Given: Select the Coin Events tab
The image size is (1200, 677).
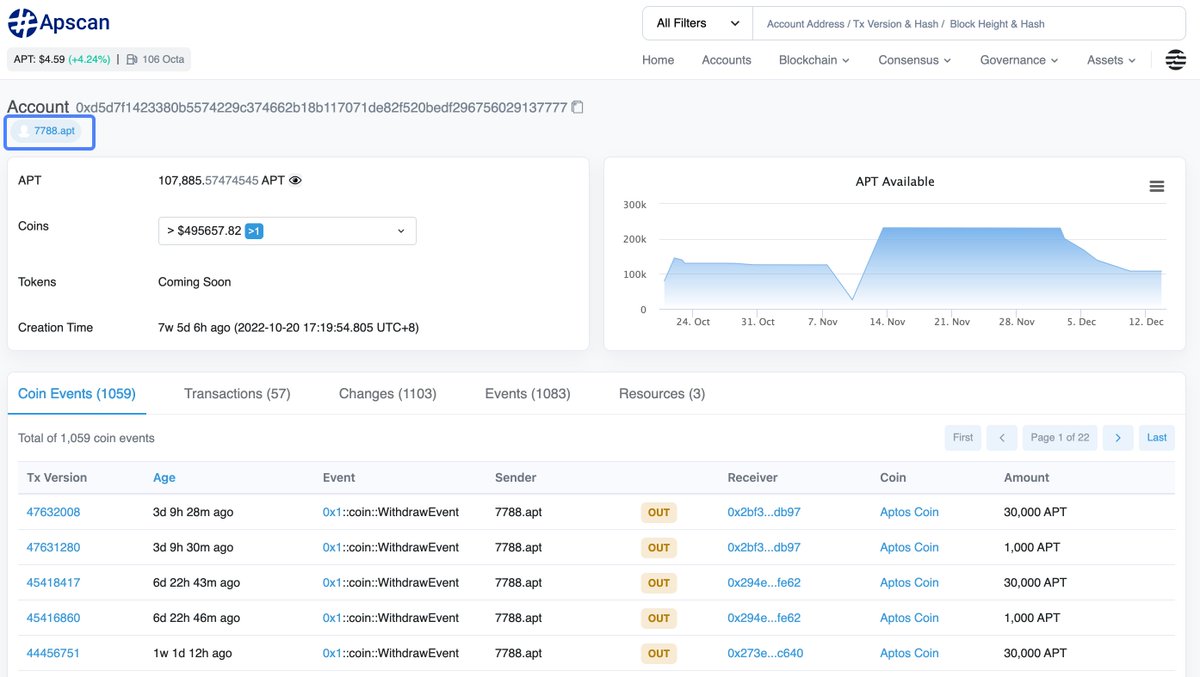Looking at the screenshot, I should 77,394.
